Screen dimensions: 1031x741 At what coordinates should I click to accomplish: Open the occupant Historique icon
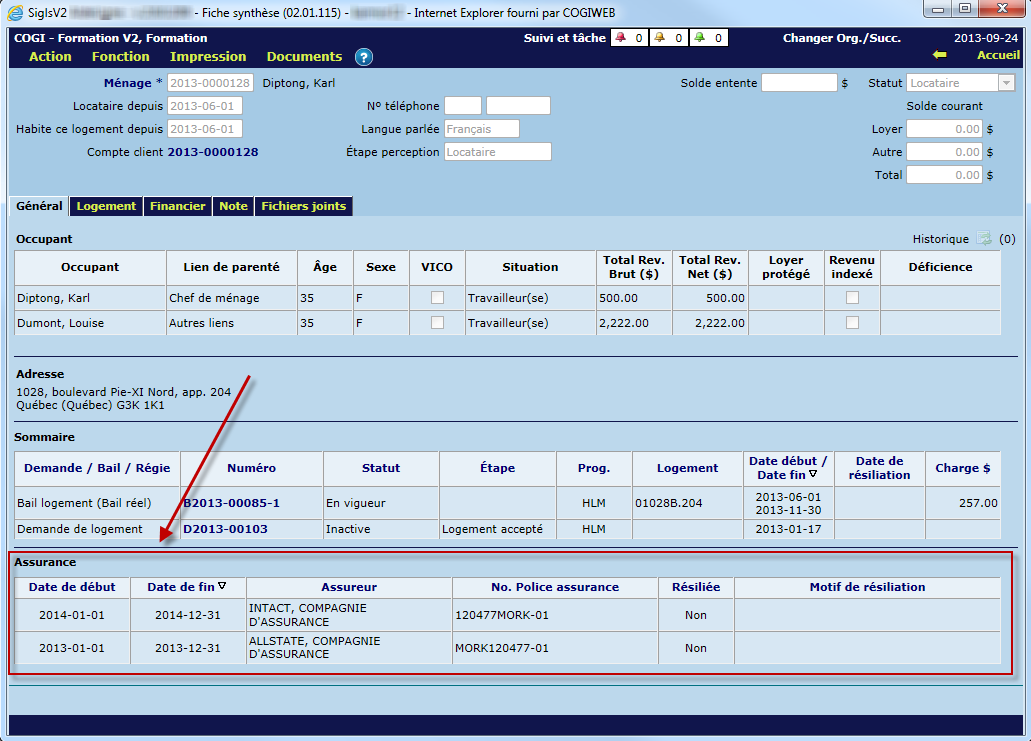(984, 239)
